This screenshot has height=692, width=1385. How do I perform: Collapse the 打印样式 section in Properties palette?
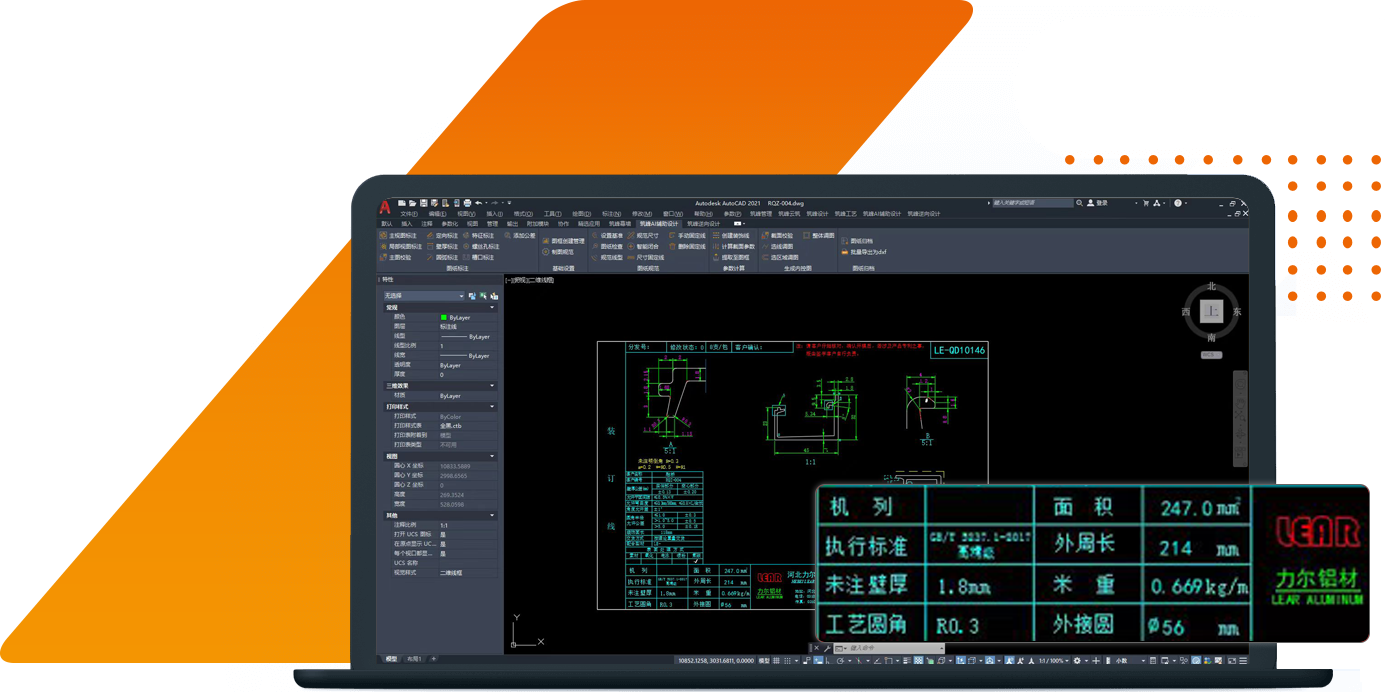coord(492,407)
